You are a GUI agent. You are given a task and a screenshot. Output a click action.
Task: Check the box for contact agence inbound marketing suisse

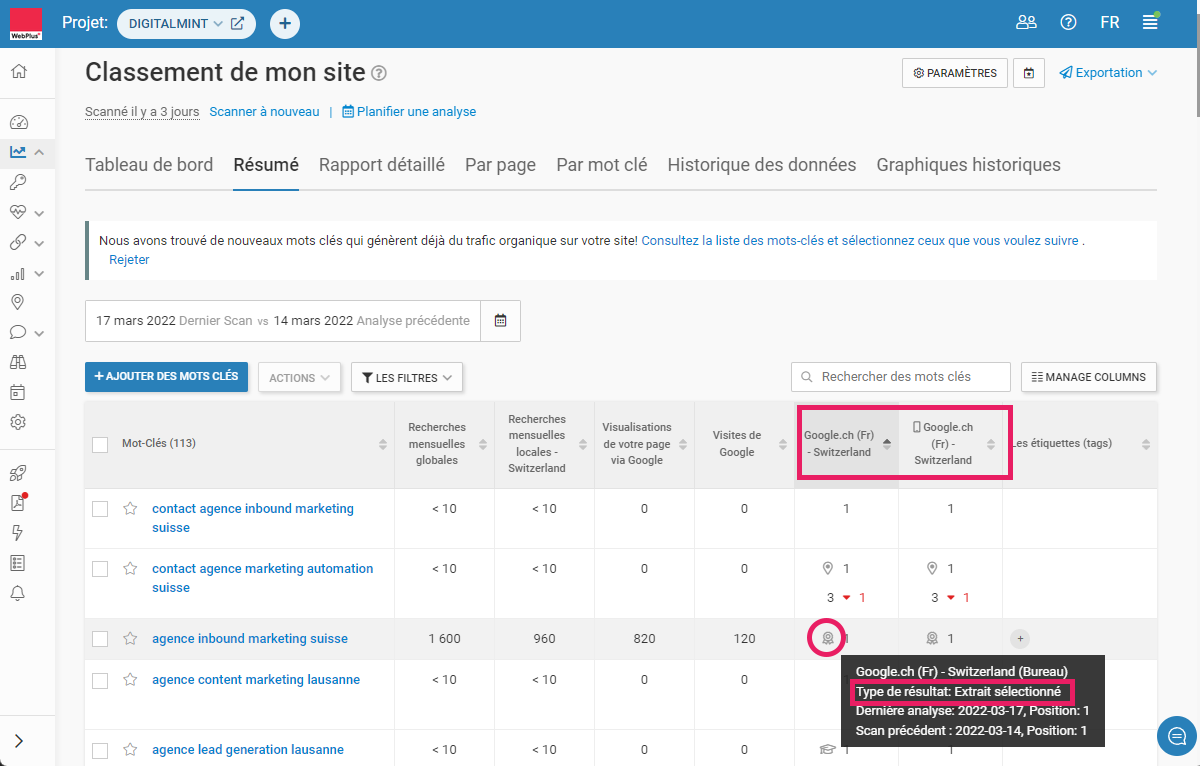click(100, 509)
